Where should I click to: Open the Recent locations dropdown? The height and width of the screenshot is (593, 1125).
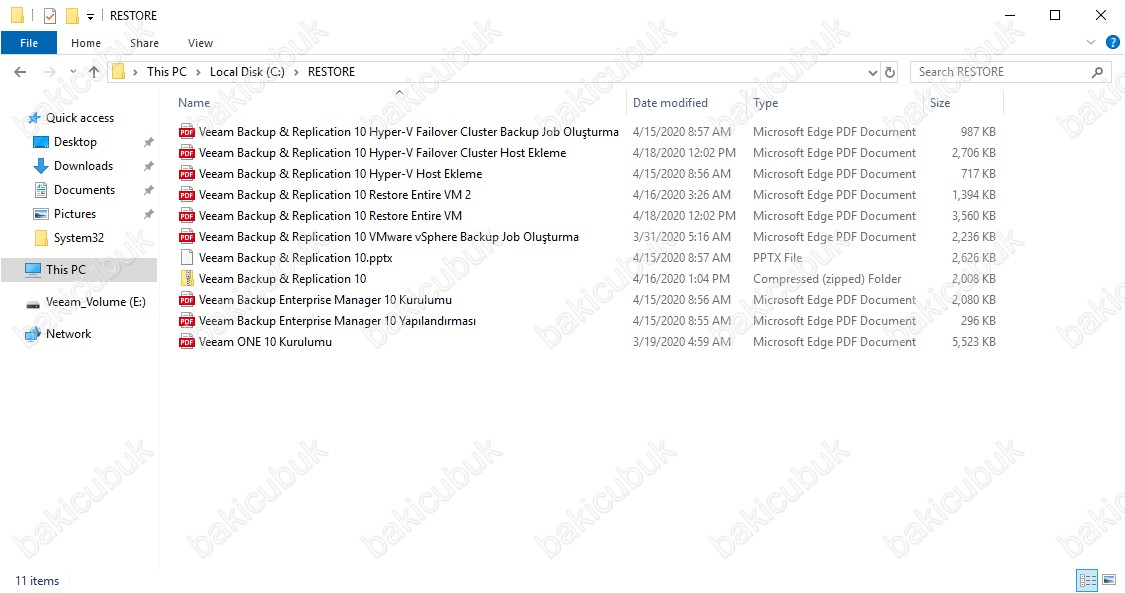pyautogui.click(x=73, y=72)
